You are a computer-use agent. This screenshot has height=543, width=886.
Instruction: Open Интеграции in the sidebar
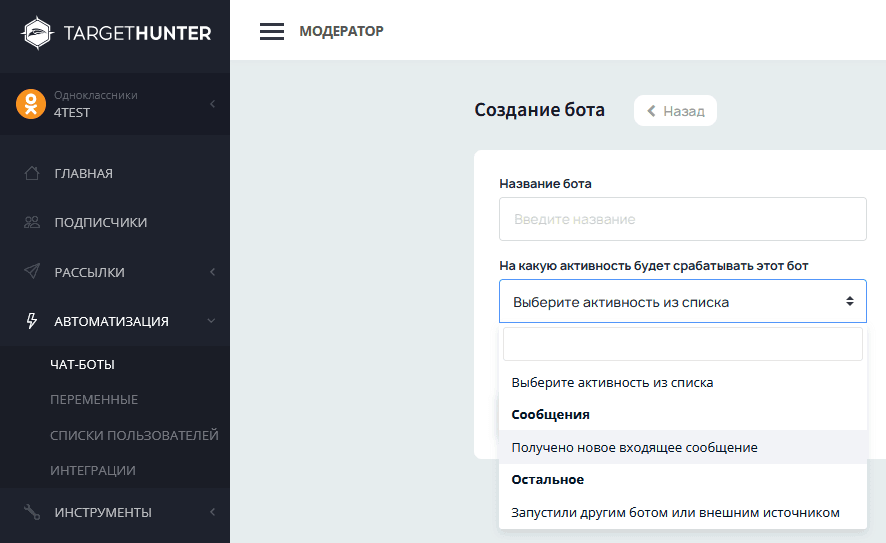(93, 470)
